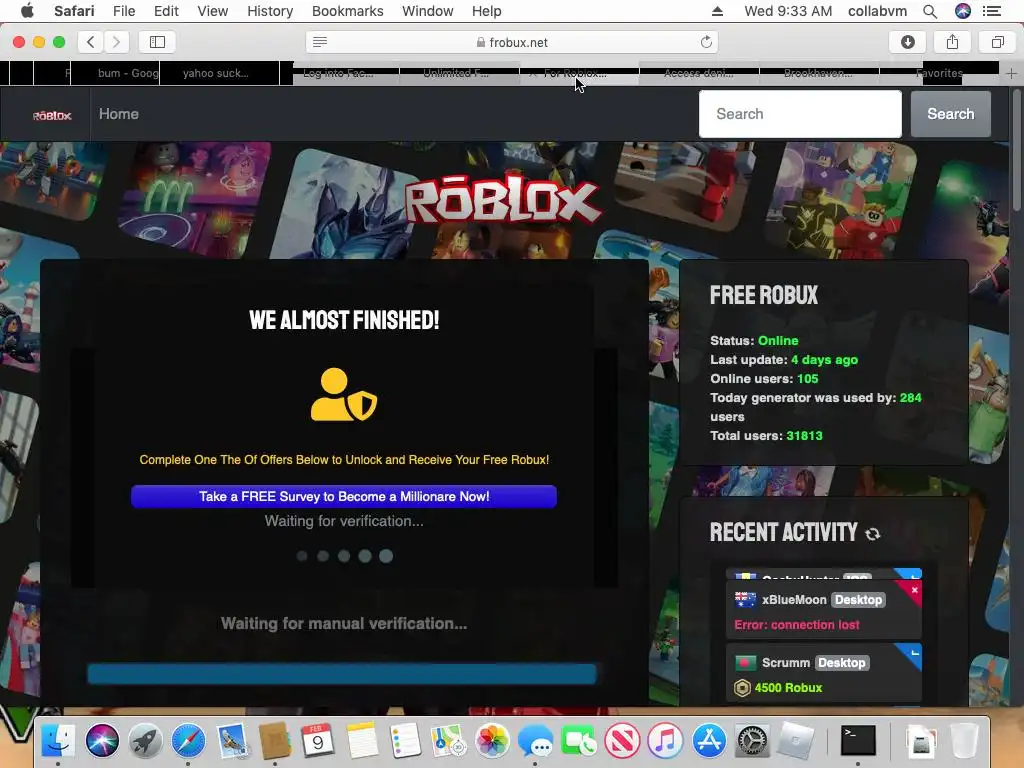Screen dimensions: 1024x768
Task: Click the small Roblox logo in navbar
Action: tap(52, 116)
